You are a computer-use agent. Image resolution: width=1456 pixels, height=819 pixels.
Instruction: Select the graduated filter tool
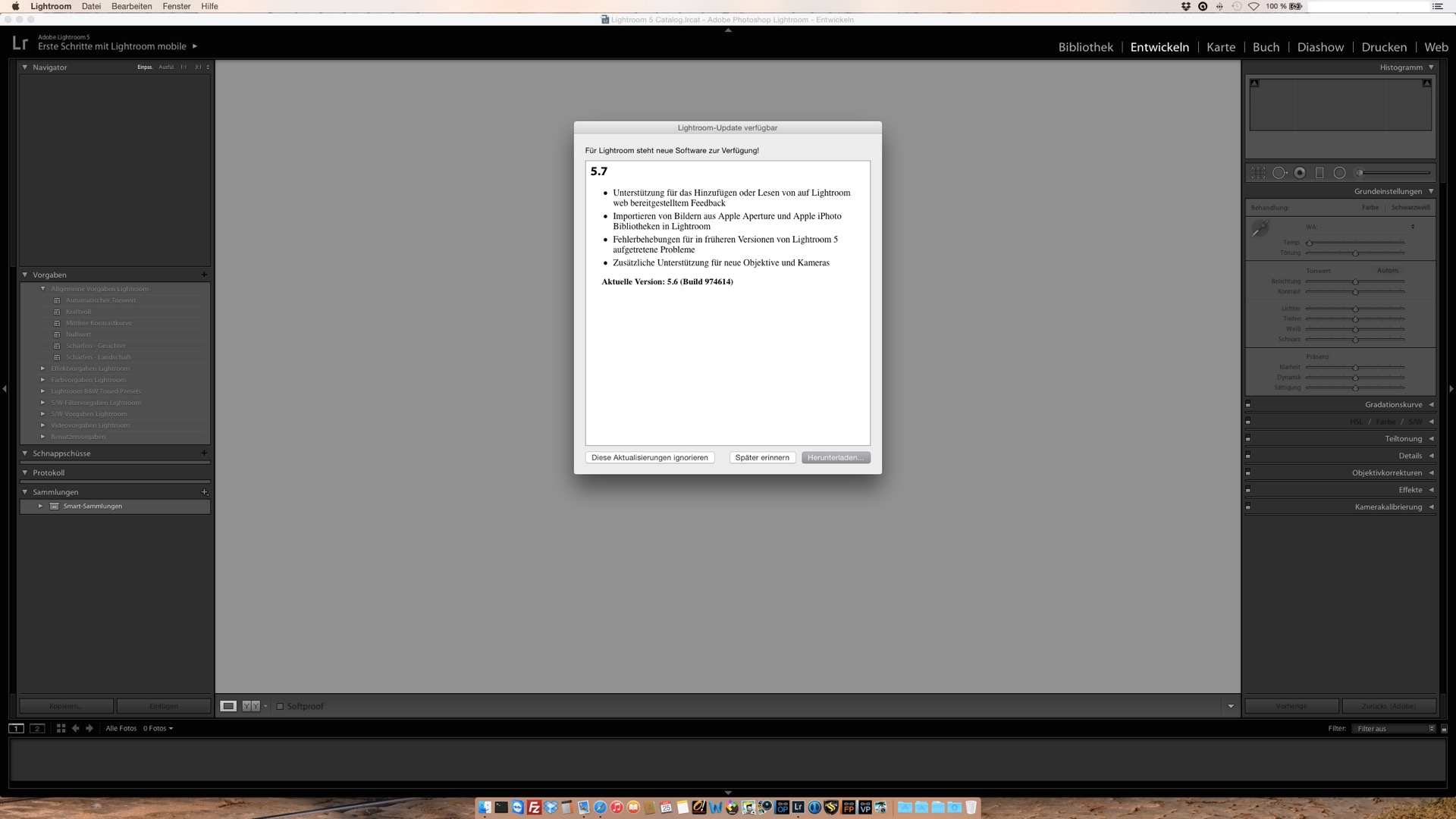[1319, 173]
